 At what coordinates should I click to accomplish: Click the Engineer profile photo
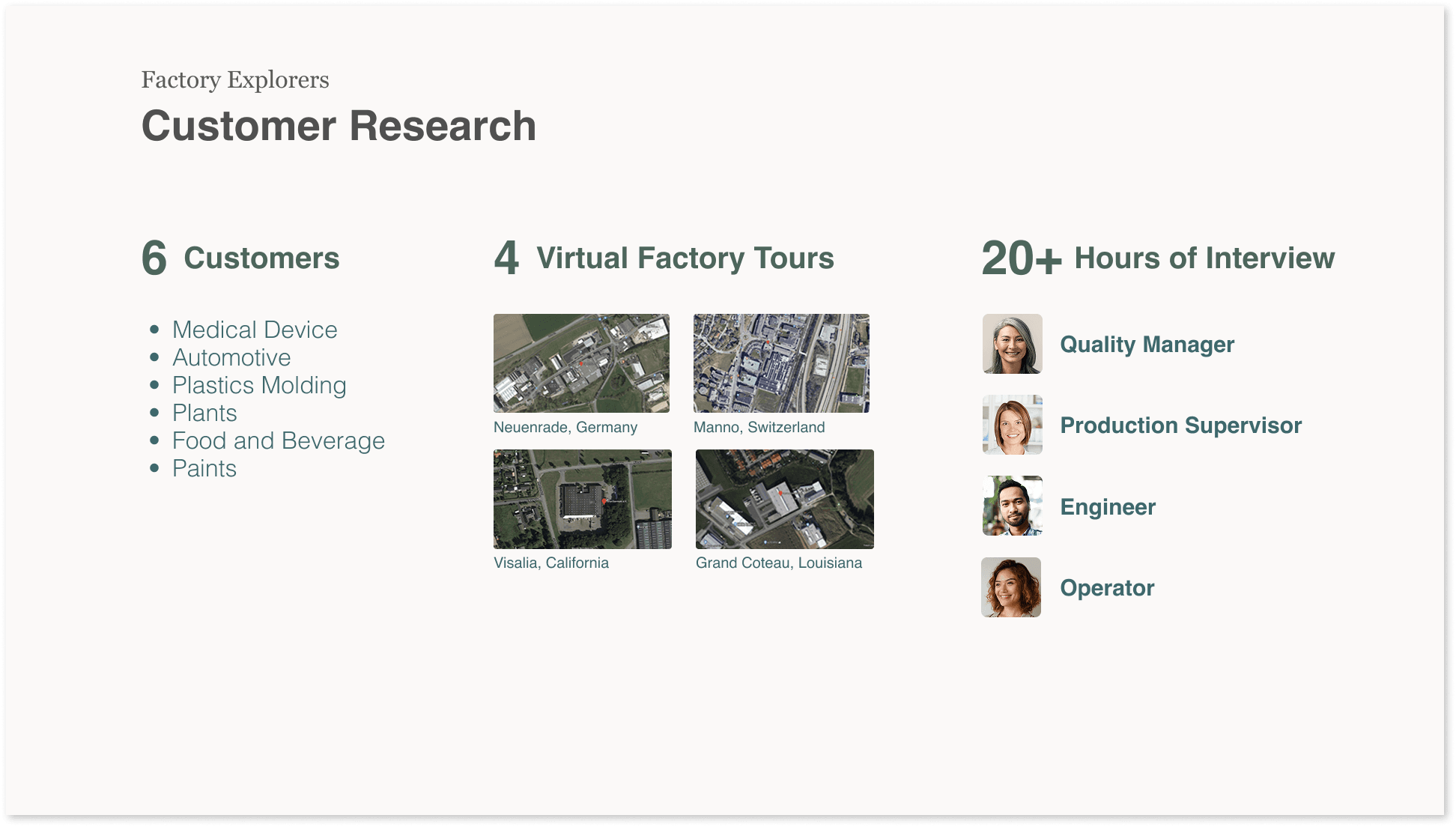(x=1012, y=506)
